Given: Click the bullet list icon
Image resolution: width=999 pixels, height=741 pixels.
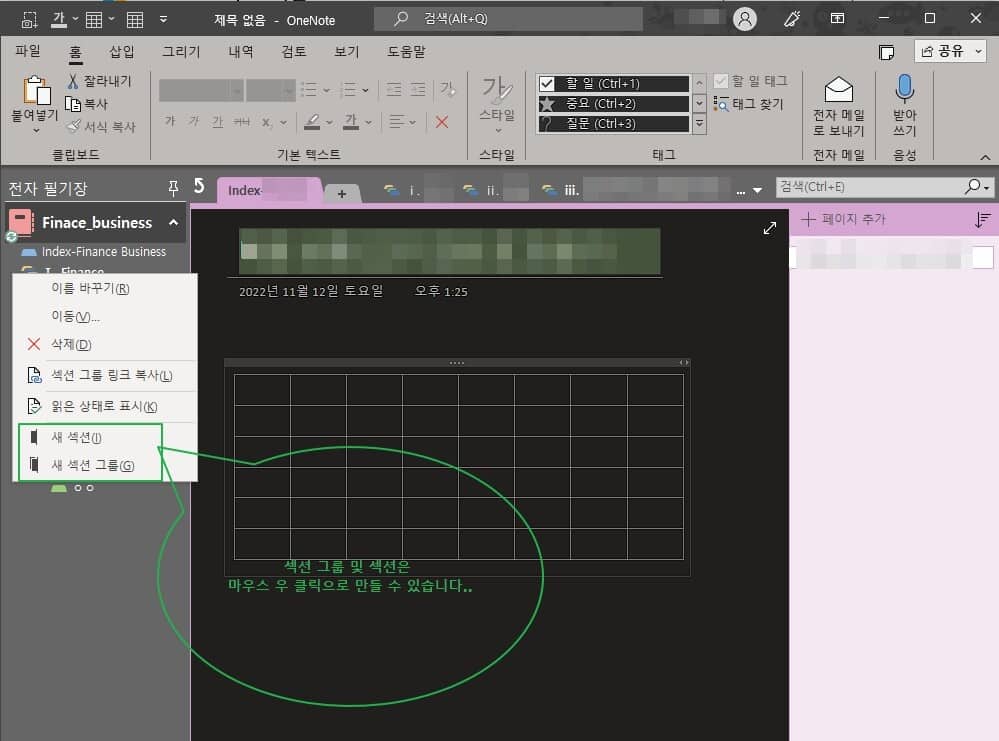Looking at the screenshot, I should [309, 90].
